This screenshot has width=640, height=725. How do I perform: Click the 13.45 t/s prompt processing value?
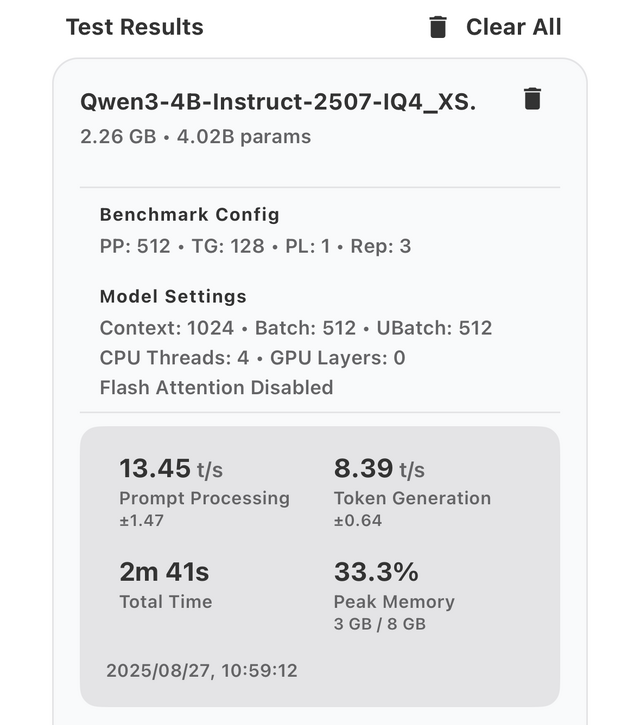point(170,468)
